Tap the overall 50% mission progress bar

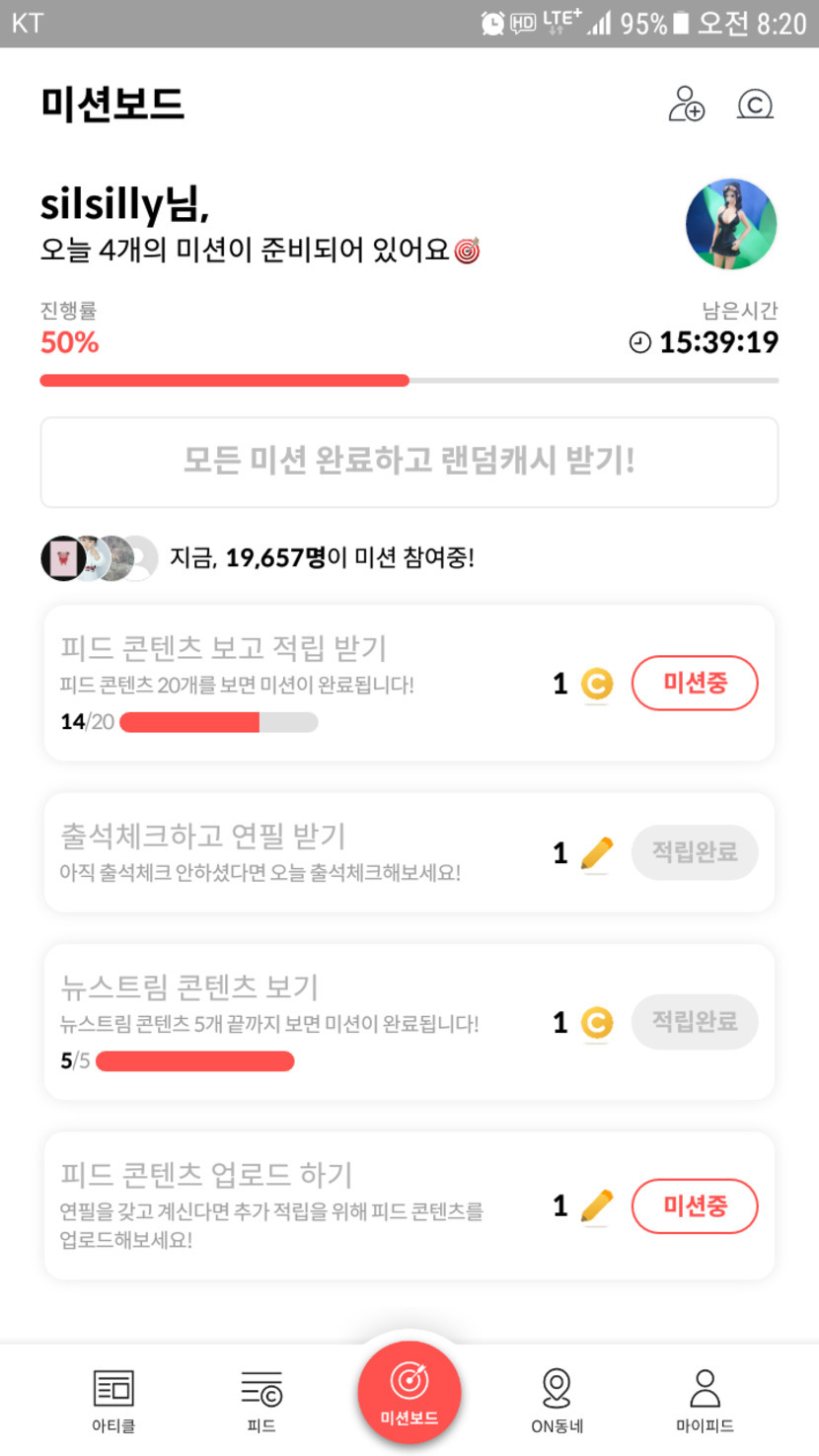(409, 380)
